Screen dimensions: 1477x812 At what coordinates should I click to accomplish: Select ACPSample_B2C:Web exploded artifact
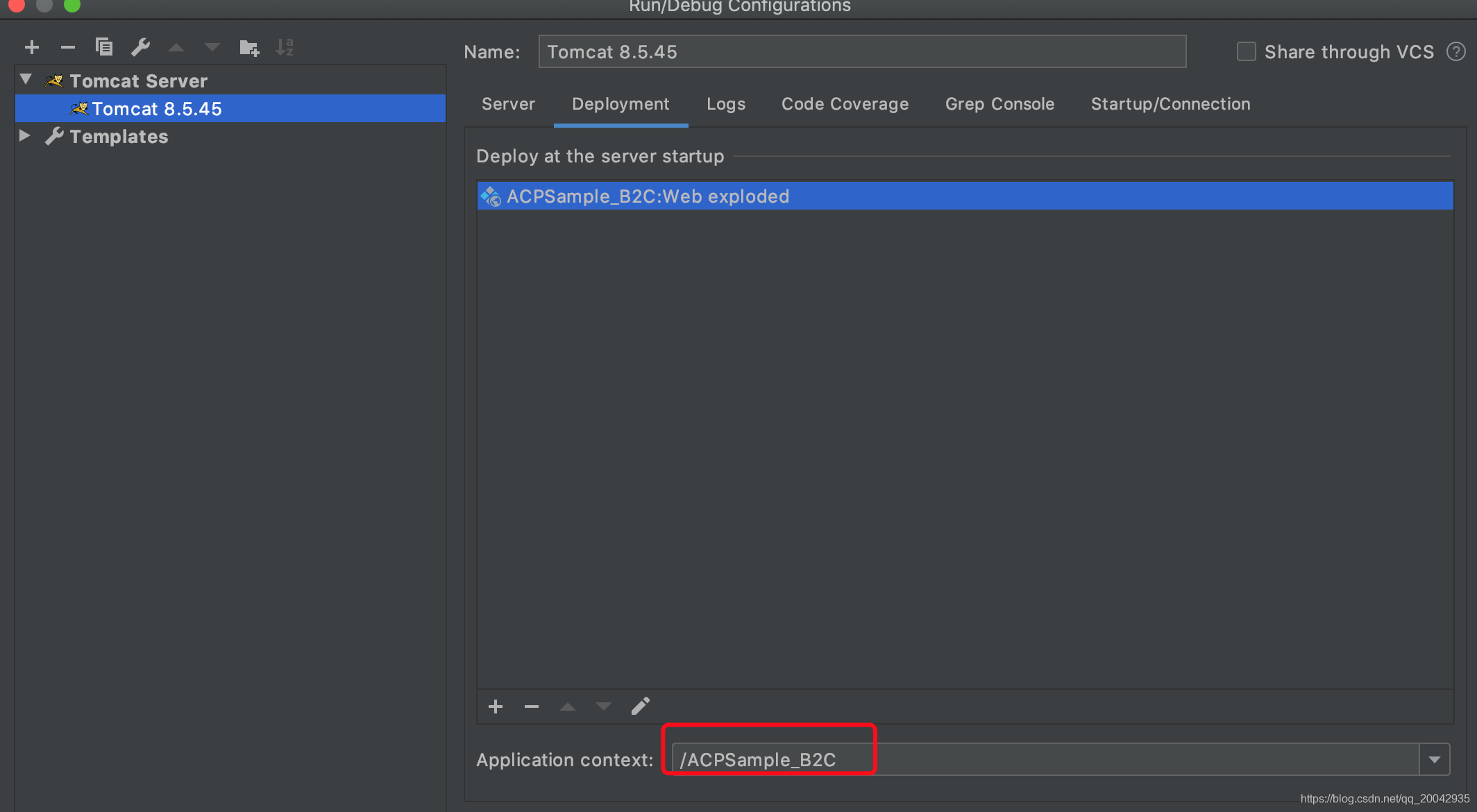point(647,196)
